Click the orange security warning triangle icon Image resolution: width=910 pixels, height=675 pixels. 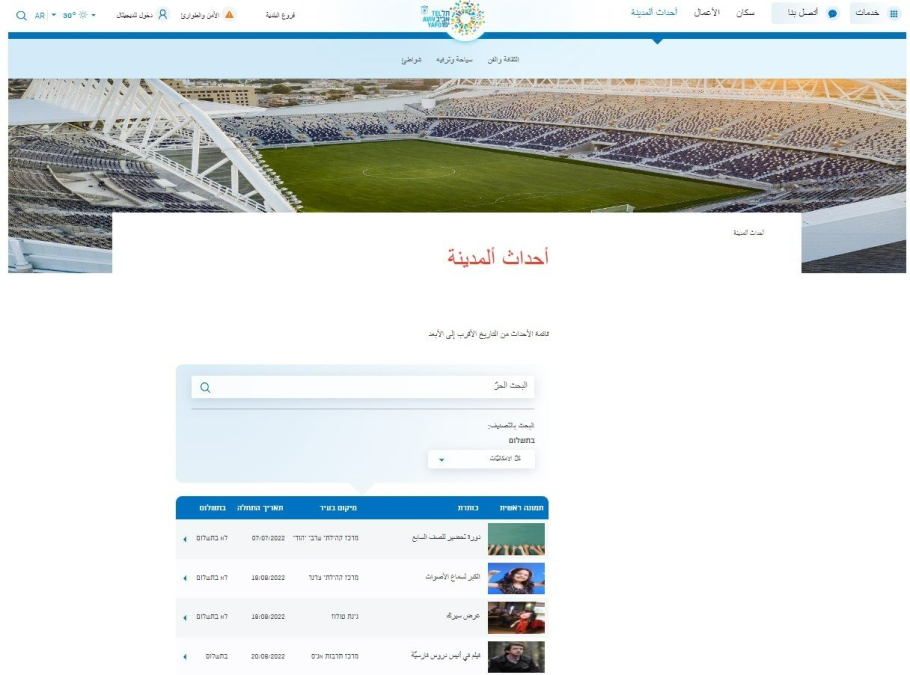click(229, 15)
